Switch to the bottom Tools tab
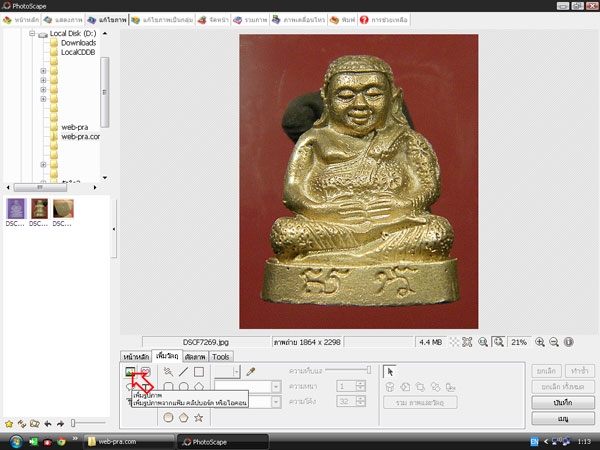Image resolution: width=600 pixels, height=450 pixels. coord(221,357)
